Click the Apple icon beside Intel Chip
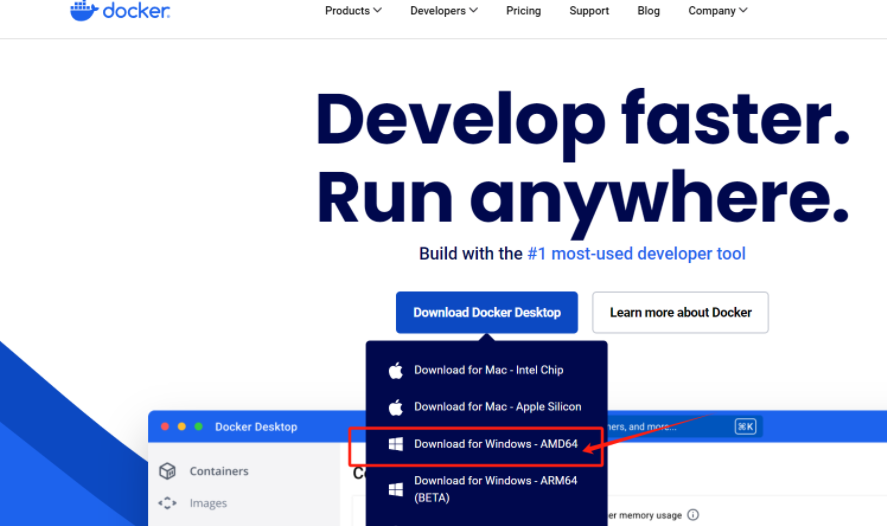This screenshot has width=887, height=526. click(x=395, y=370)
